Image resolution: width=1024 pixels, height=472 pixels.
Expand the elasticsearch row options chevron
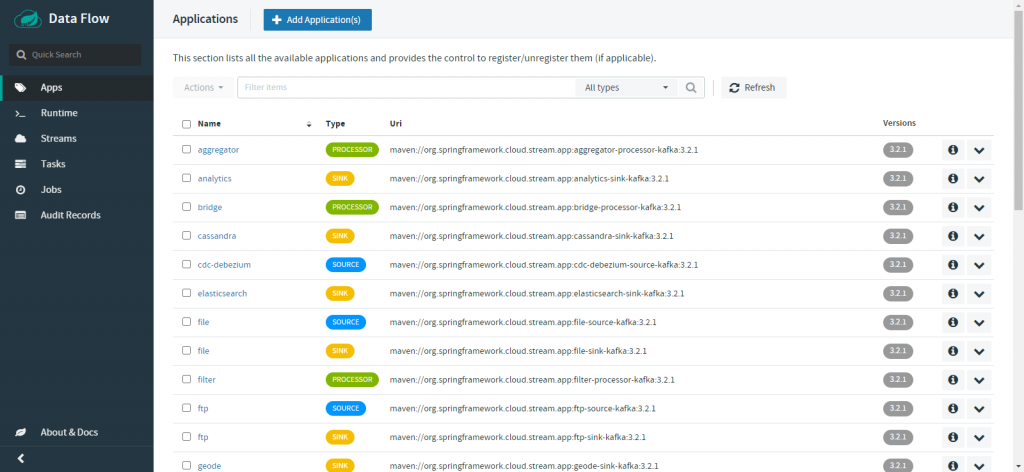979,293
